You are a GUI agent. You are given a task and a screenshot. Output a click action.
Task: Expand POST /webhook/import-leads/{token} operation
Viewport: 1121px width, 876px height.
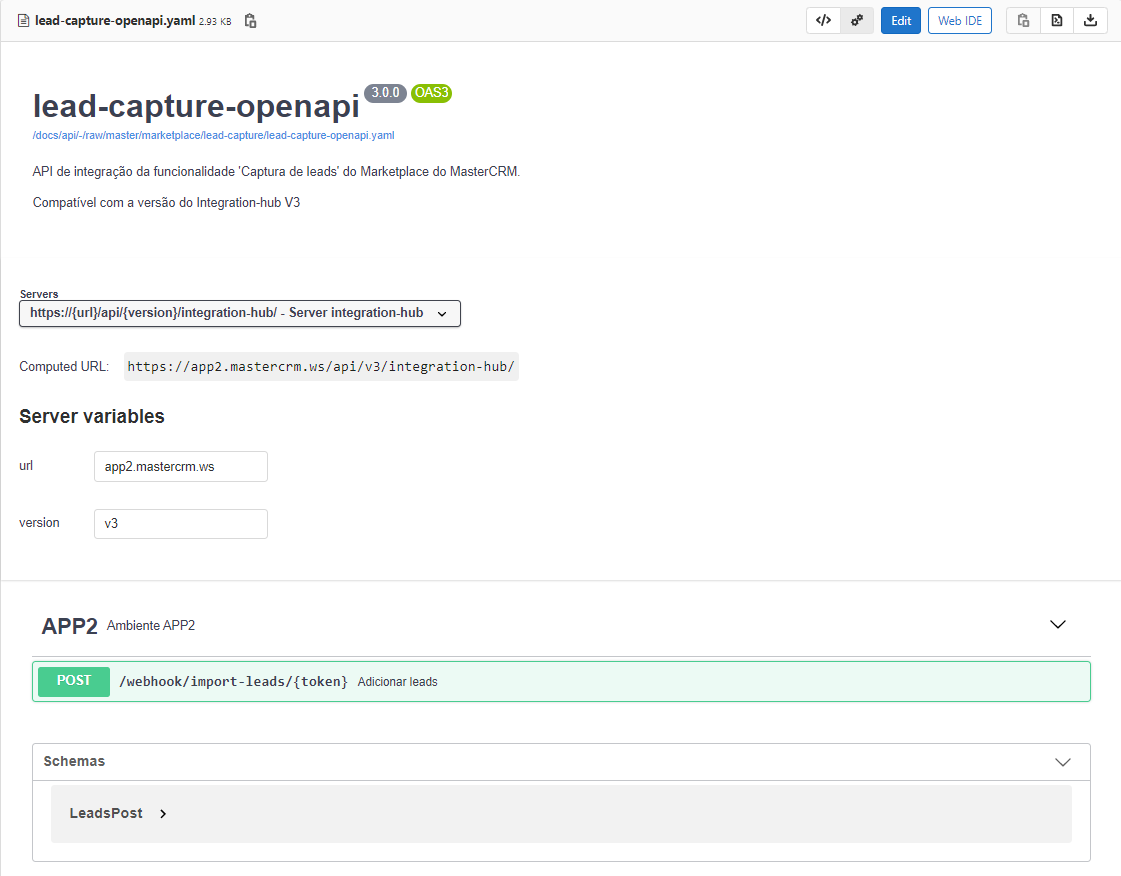tap(561, 681)
